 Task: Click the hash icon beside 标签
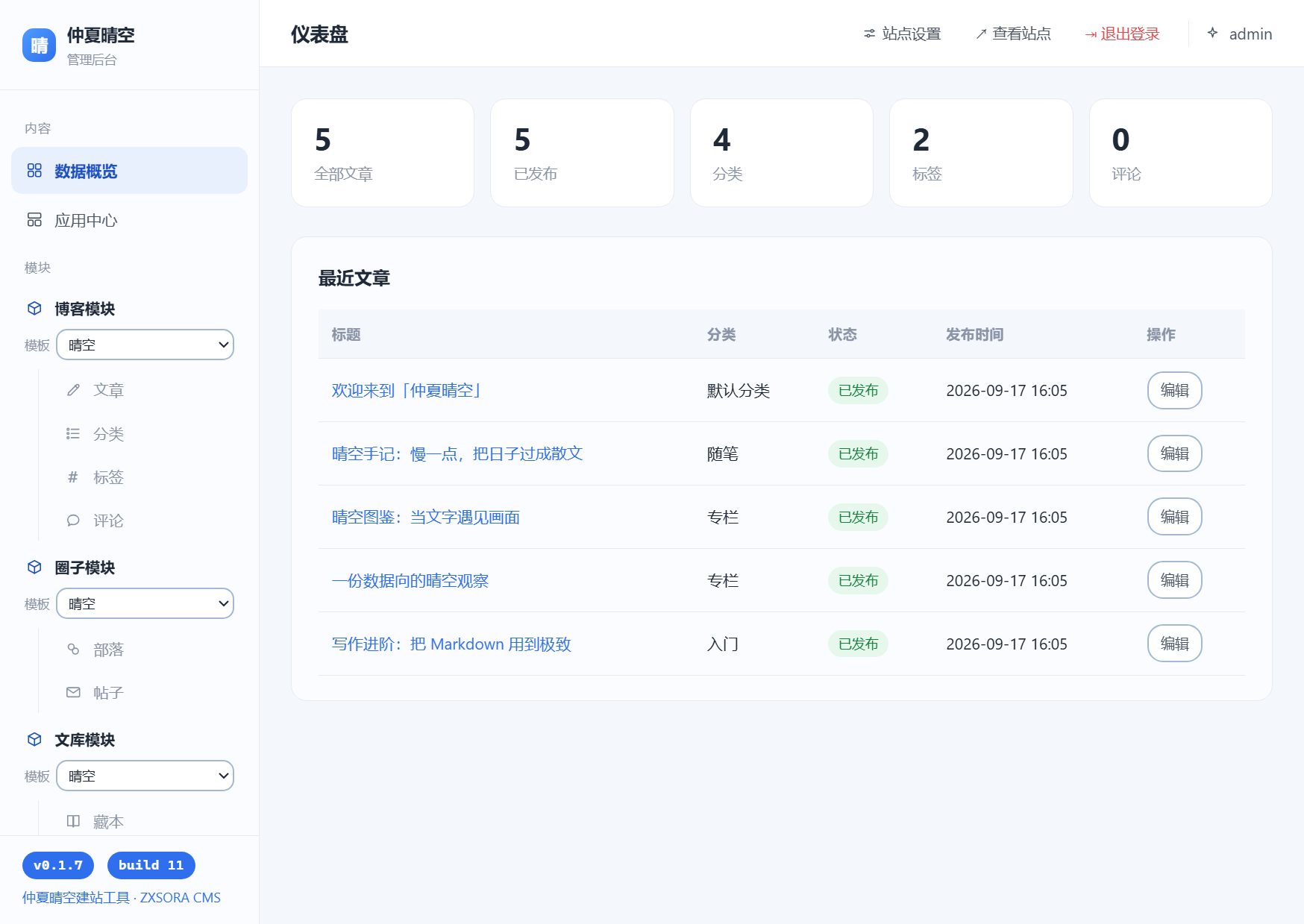tap(73, 477)
